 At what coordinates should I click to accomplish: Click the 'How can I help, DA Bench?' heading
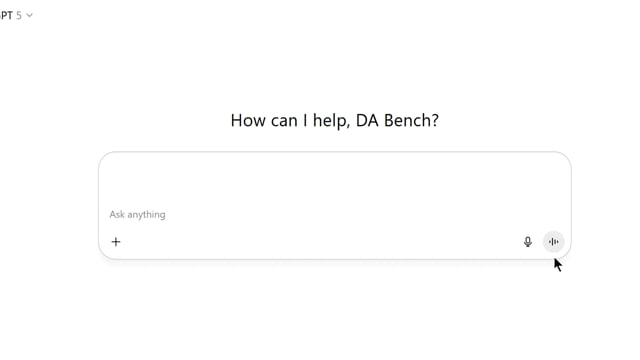(x=335, y=120)
